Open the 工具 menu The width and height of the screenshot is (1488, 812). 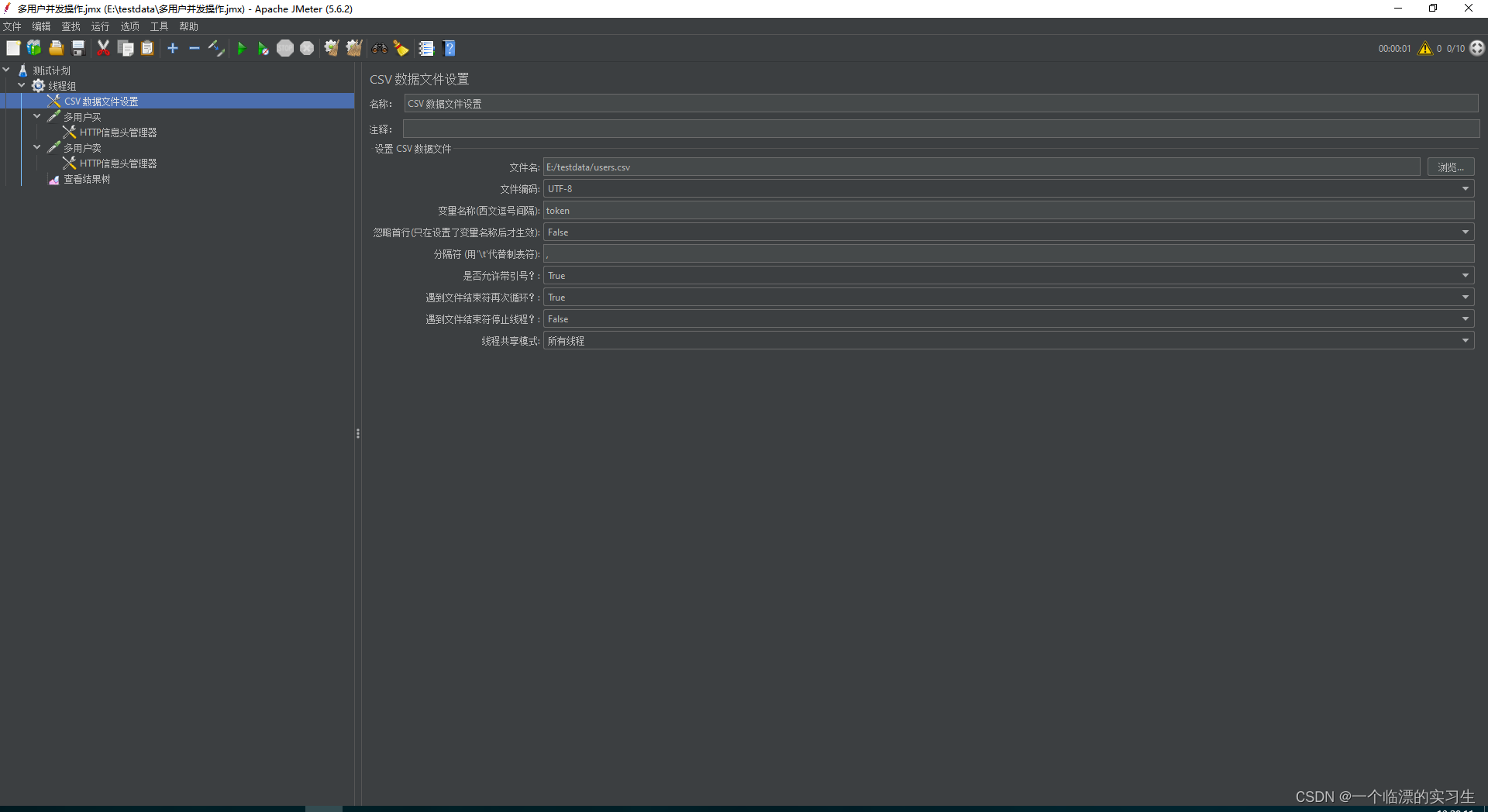click(159, 26)
